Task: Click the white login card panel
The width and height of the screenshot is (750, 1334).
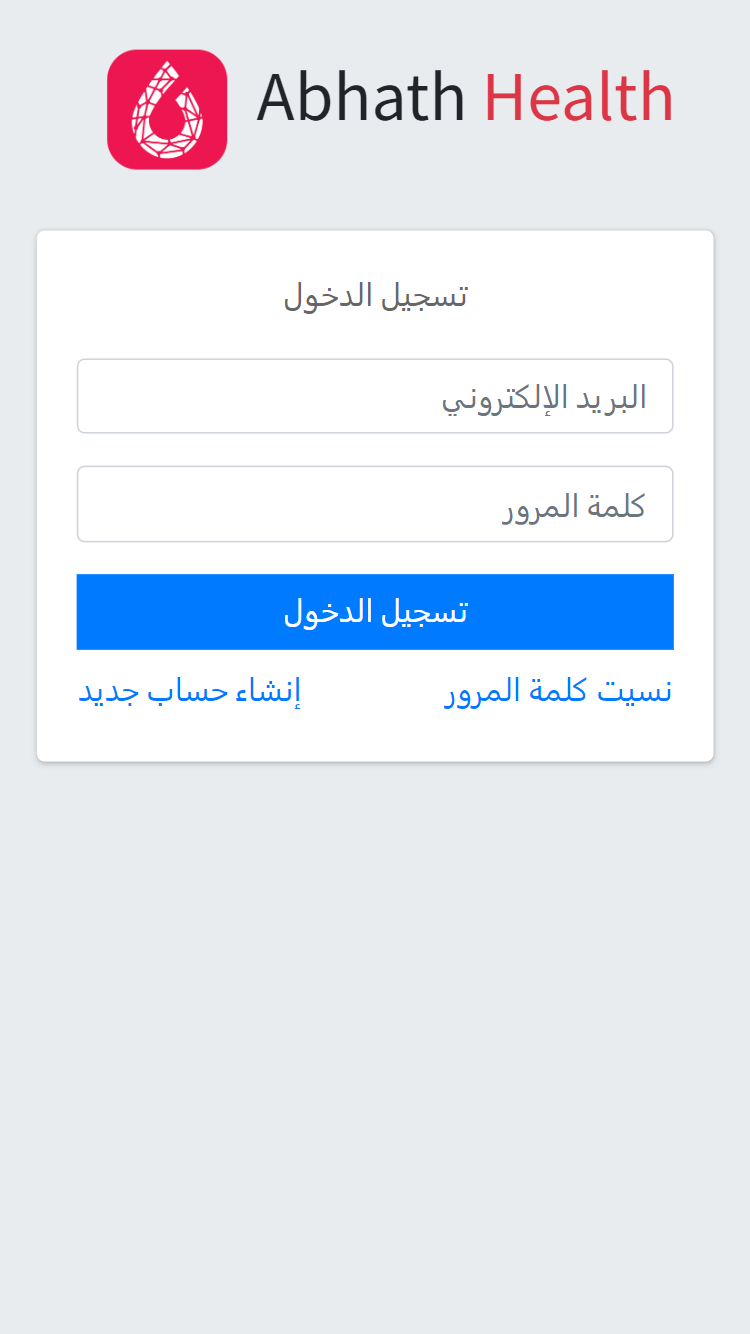Action: click(x=375, y=740)
